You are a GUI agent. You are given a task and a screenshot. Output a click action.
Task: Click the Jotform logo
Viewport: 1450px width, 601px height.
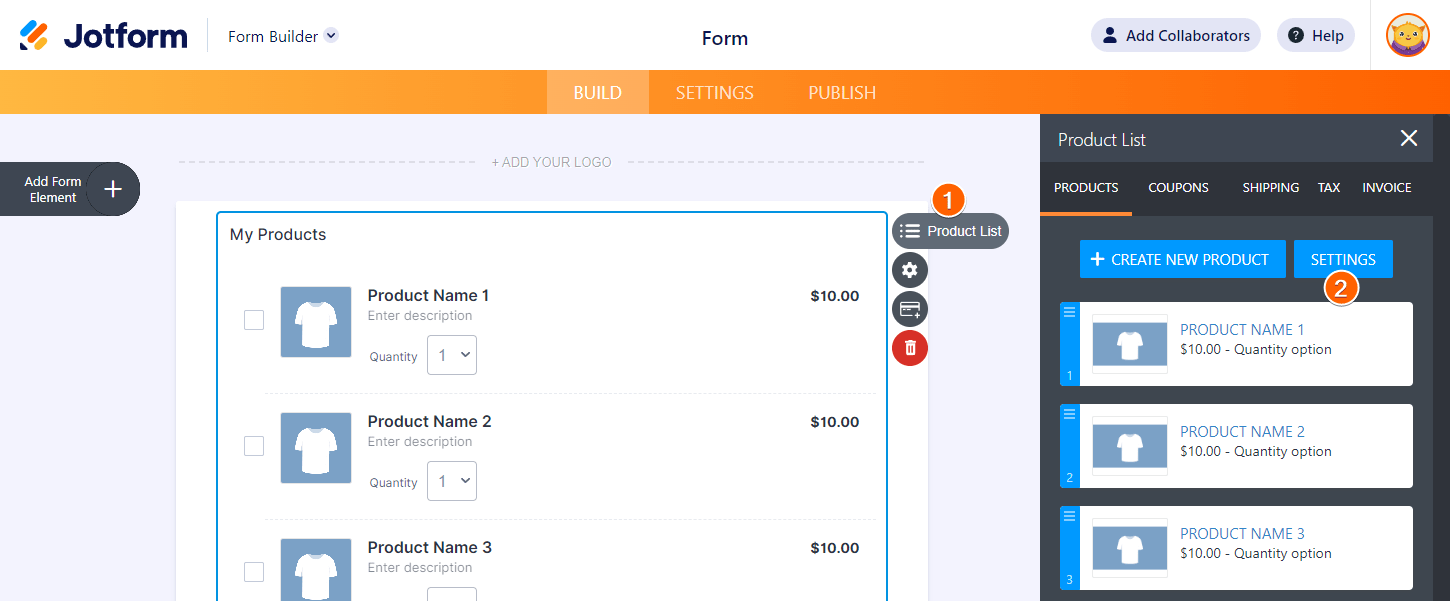tap(104, 36)
